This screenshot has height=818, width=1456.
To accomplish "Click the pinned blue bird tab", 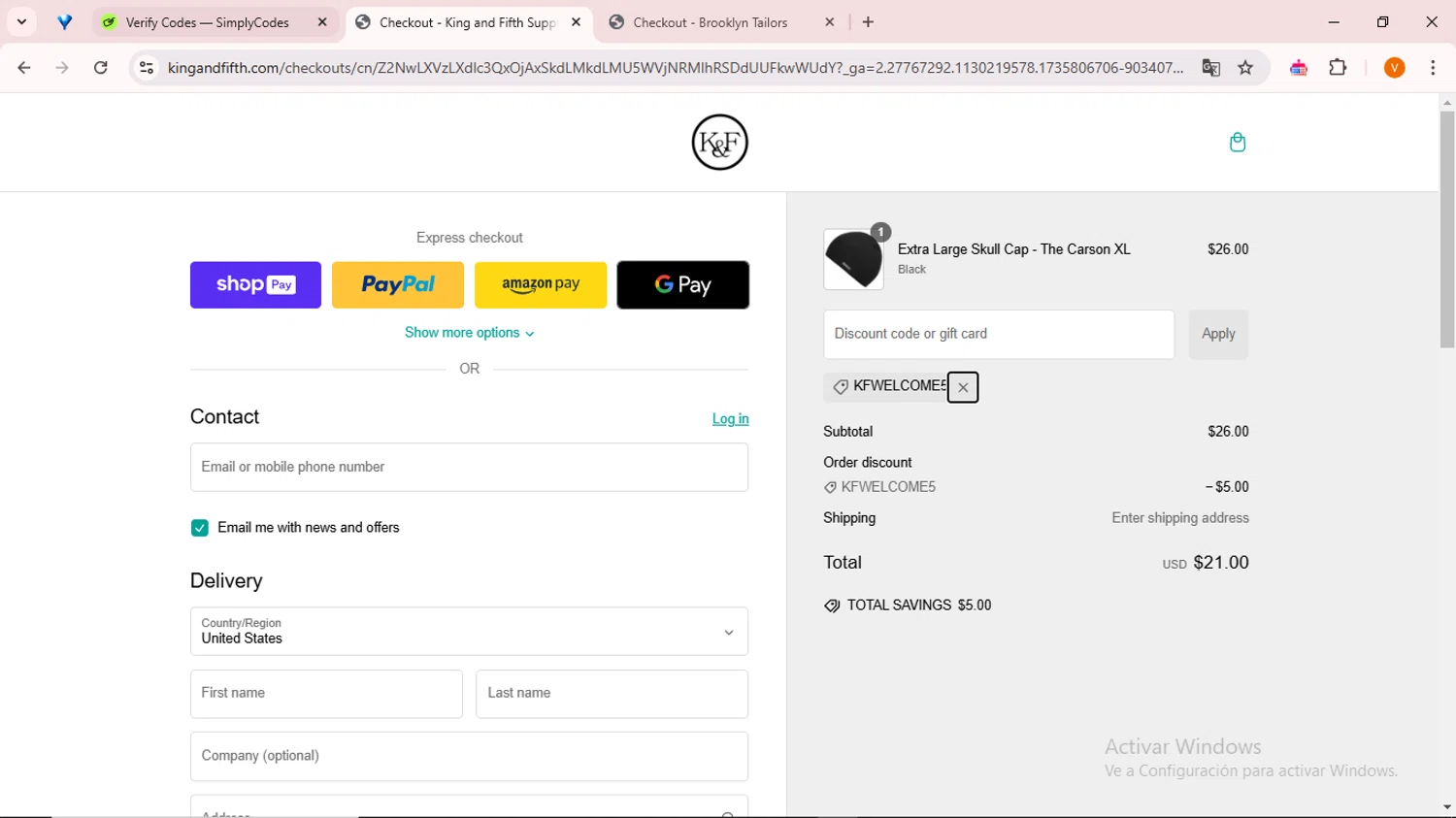I will point(65,22).
